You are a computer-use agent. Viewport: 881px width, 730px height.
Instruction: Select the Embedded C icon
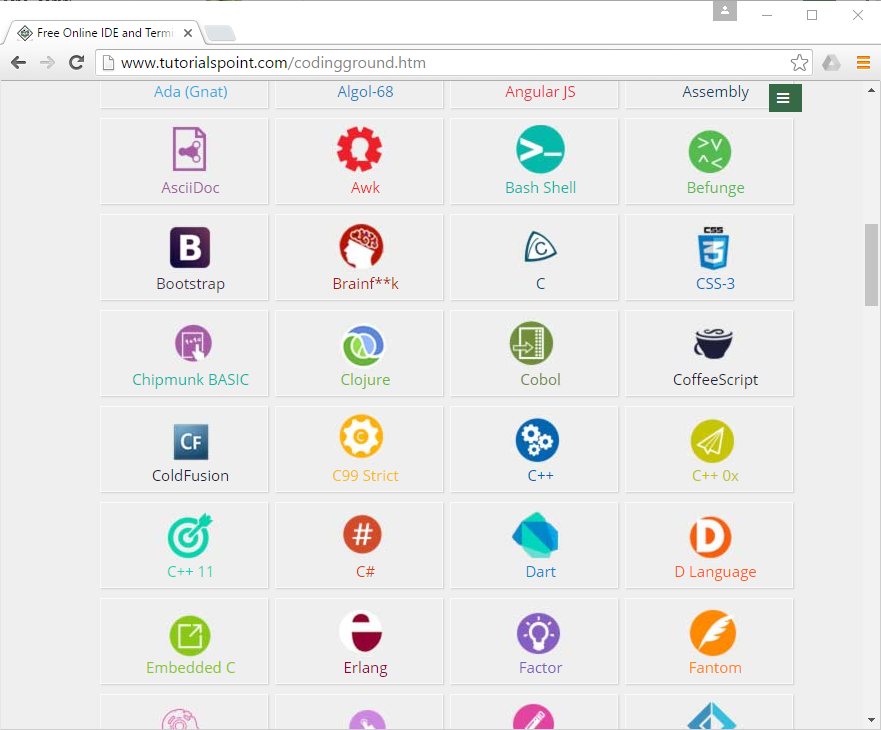(x=190, y=636)
